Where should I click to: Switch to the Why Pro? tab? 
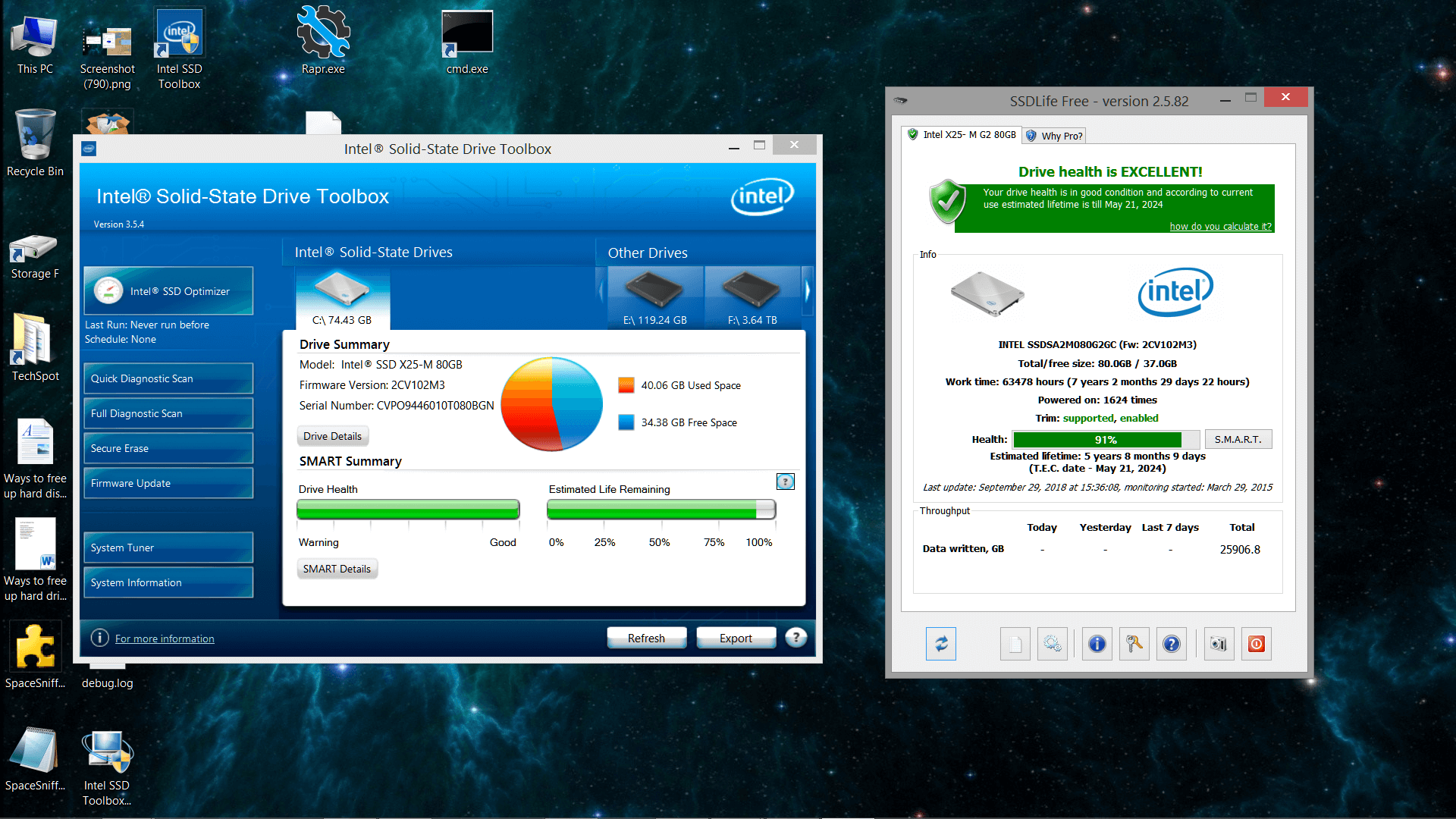point(1054,136)
